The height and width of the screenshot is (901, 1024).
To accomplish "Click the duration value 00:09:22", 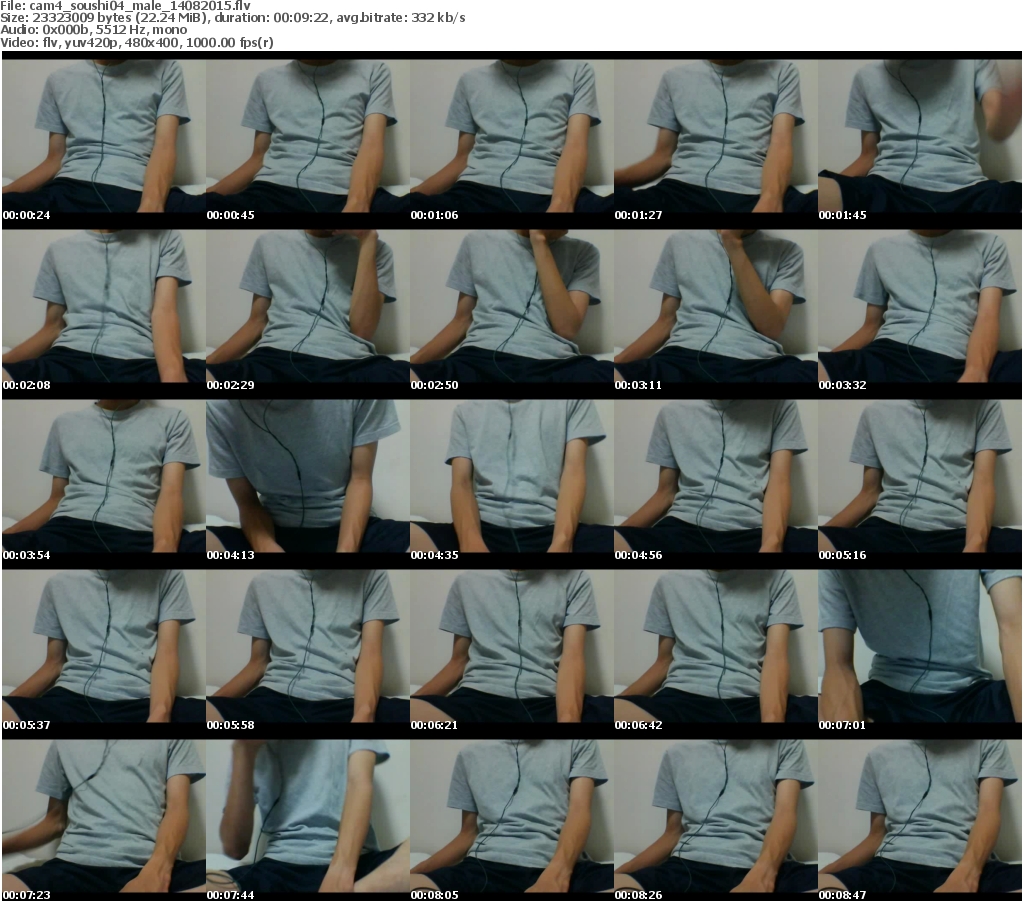I will click(301, 18).
